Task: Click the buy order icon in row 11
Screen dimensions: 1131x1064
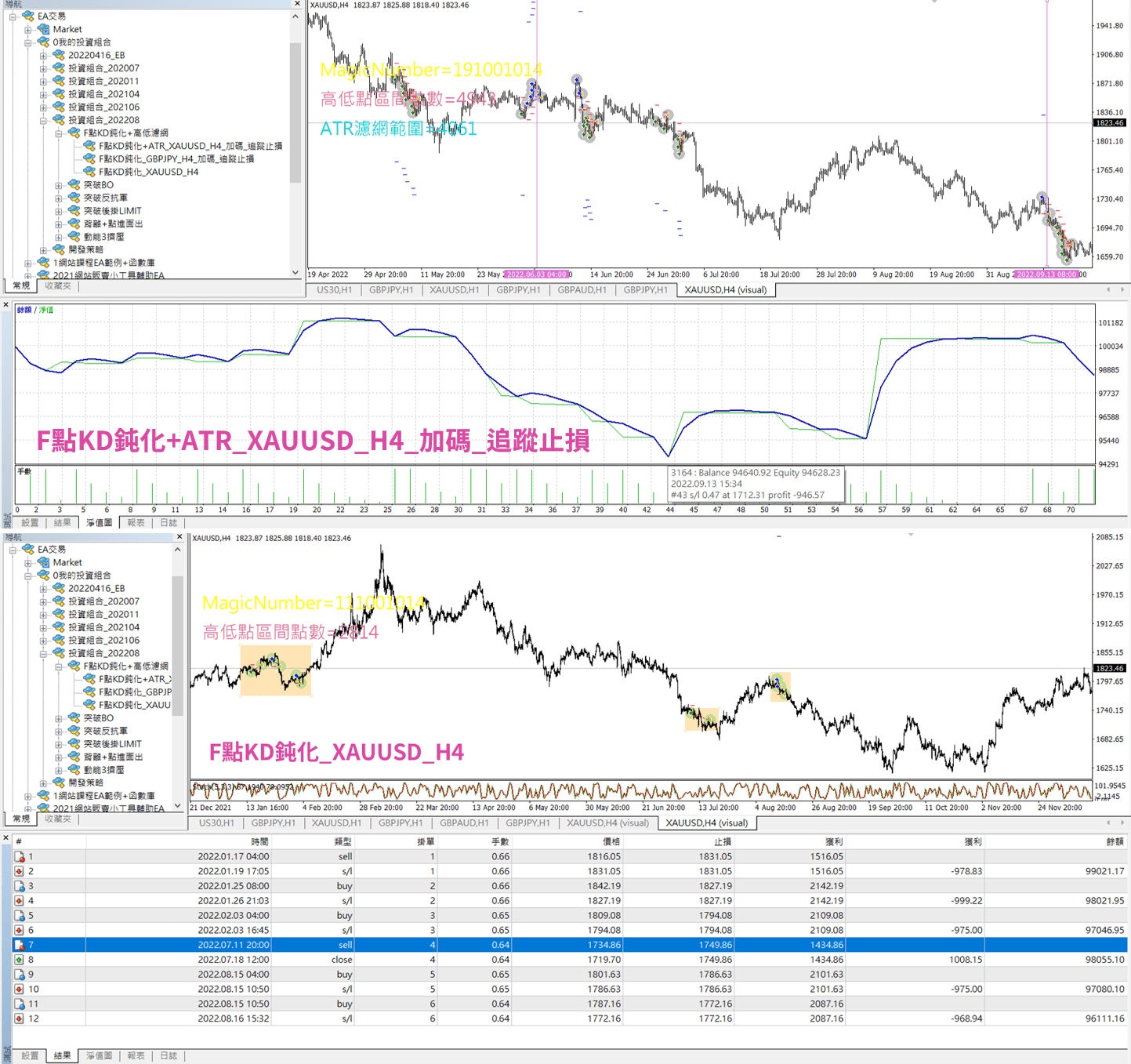Action: point(20,1004)
